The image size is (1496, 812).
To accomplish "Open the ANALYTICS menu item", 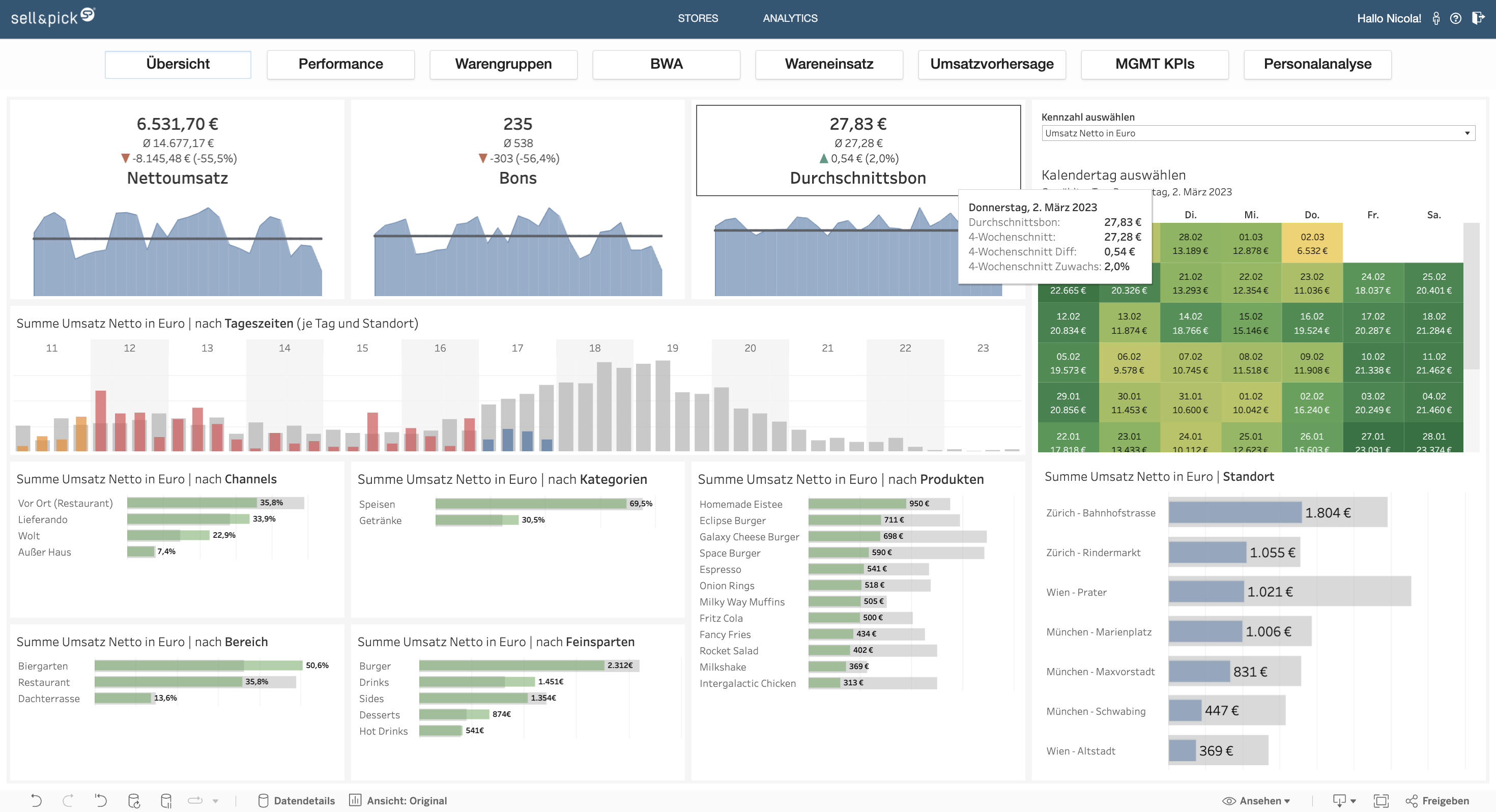I will (791, 18).
